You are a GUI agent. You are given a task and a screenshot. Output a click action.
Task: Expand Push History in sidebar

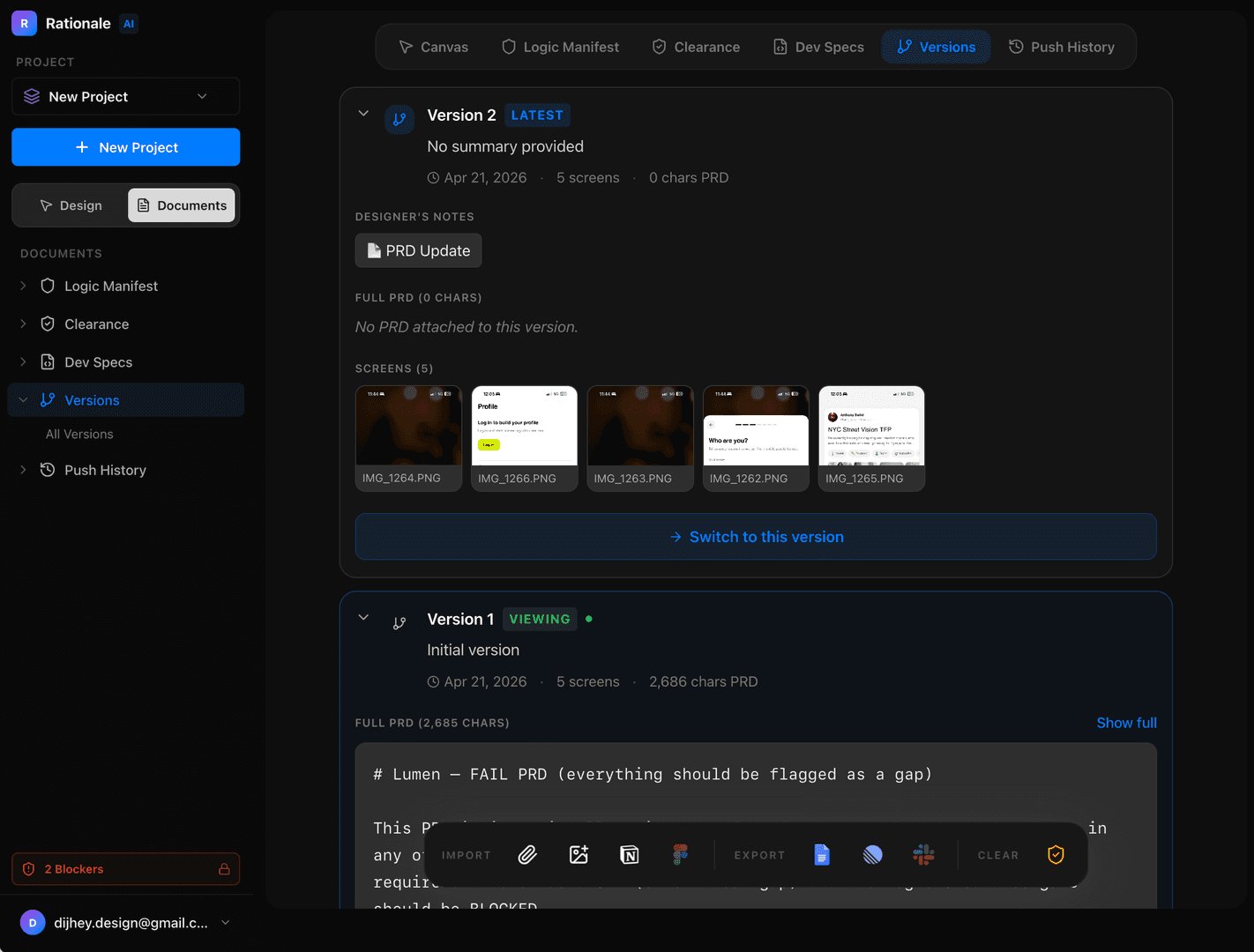23,470
